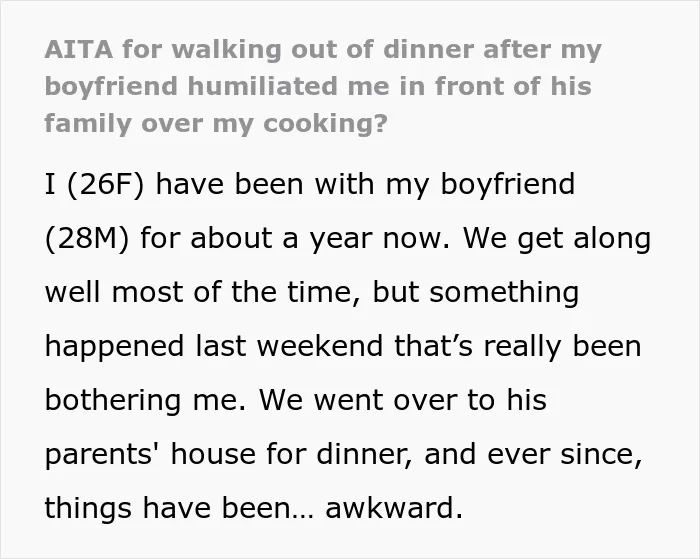Click the word "AITA" in the title
The image size is (700, 559).
pyautogui.click(x=79, y=49)
